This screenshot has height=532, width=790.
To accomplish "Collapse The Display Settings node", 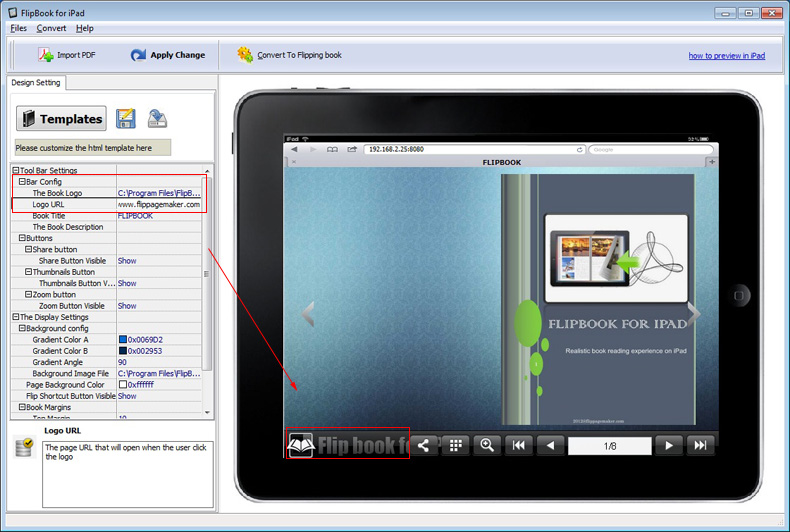I will click(x=16, y=317).
